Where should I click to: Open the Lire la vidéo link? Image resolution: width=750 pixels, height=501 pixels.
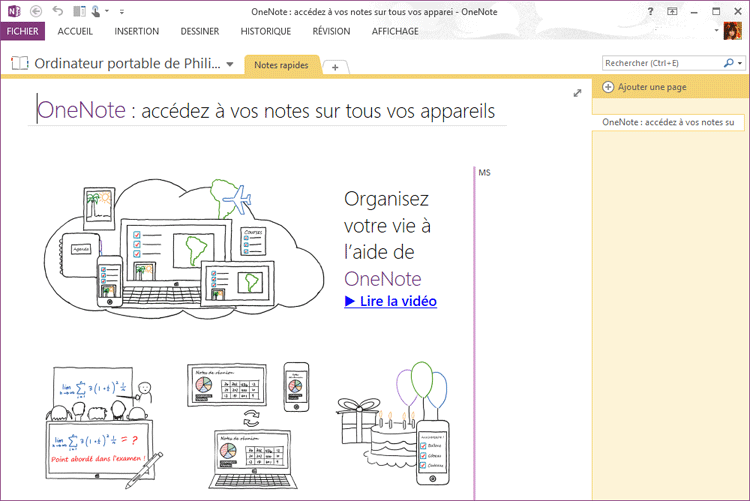(390, 300)
